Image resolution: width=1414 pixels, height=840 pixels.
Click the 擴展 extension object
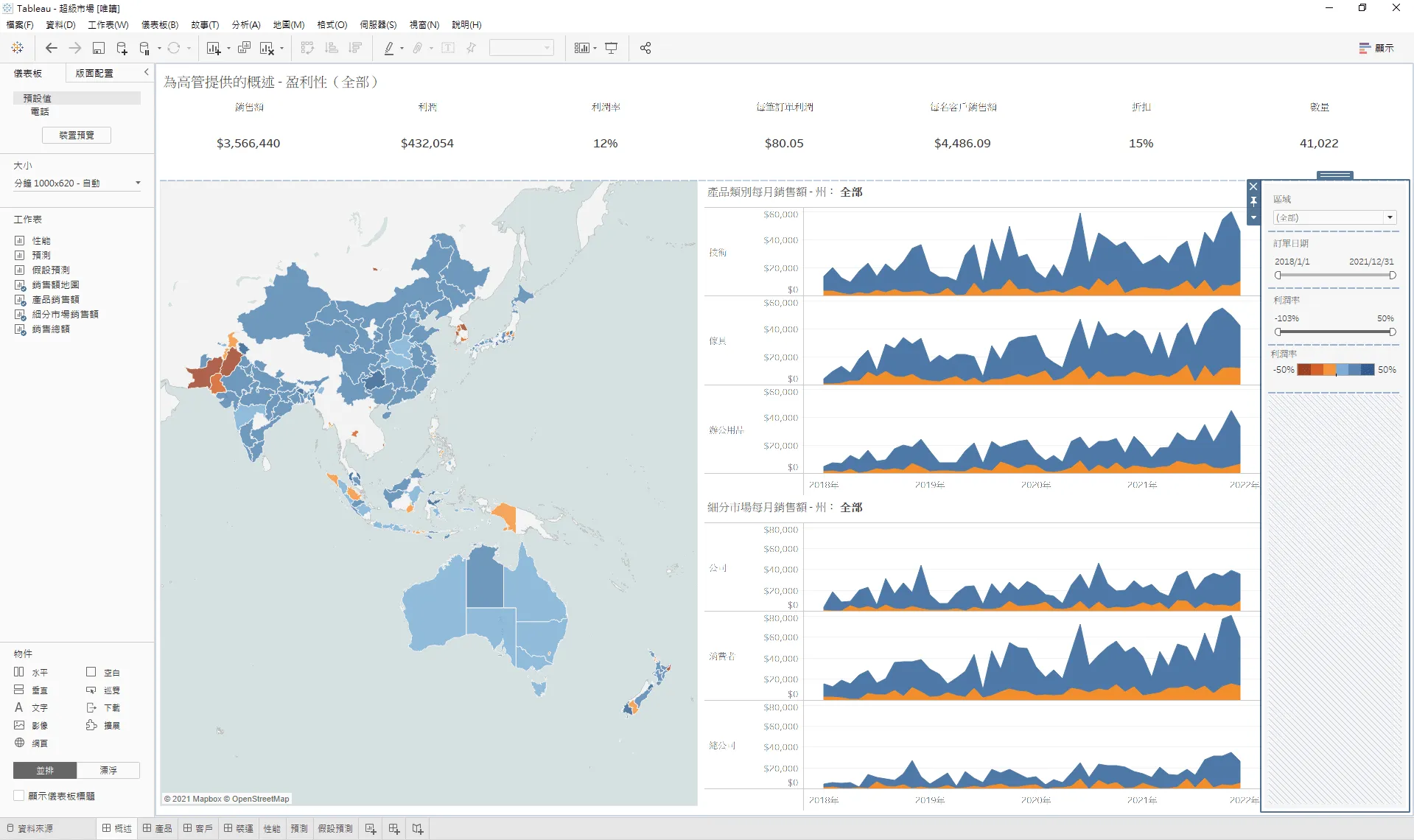click(x=103, y=725)
